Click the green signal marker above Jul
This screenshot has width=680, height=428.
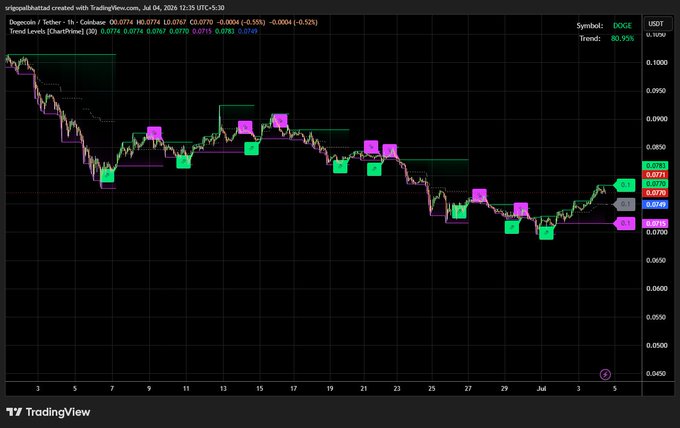click(x=546, y=233)
